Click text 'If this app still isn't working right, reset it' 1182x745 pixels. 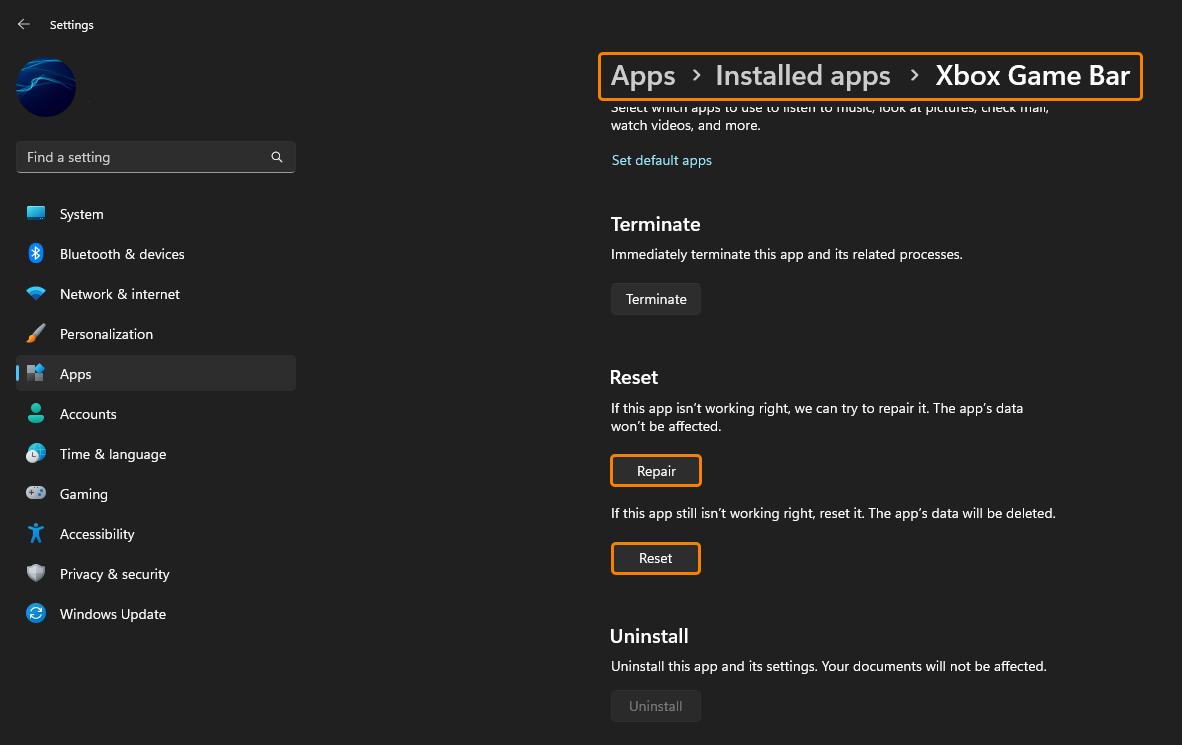[x=736, y=513]
